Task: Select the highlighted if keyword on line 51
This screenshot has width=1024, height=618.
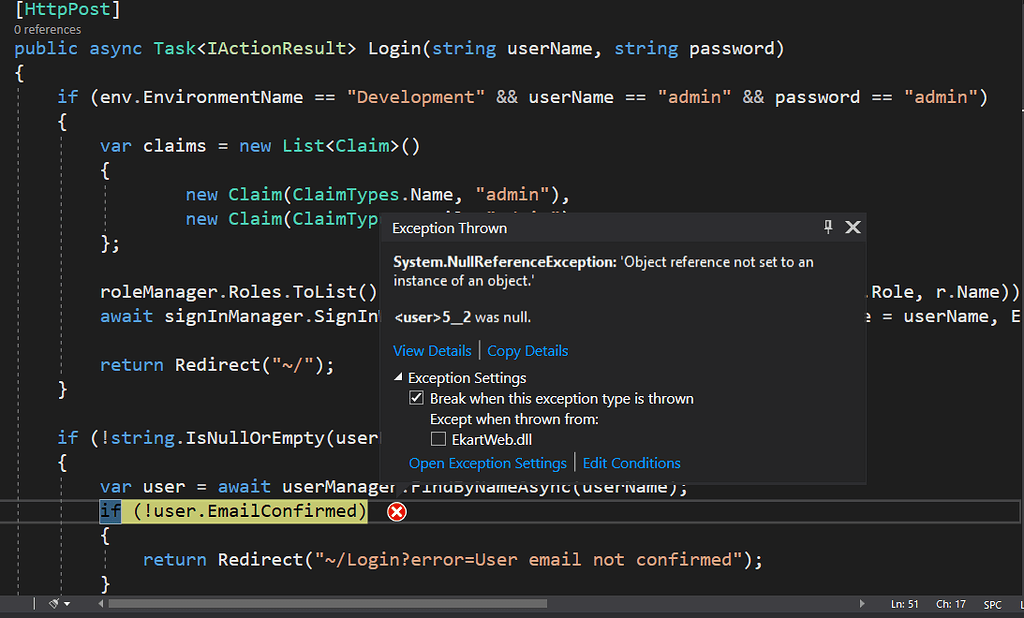Action: pos(110,511)
